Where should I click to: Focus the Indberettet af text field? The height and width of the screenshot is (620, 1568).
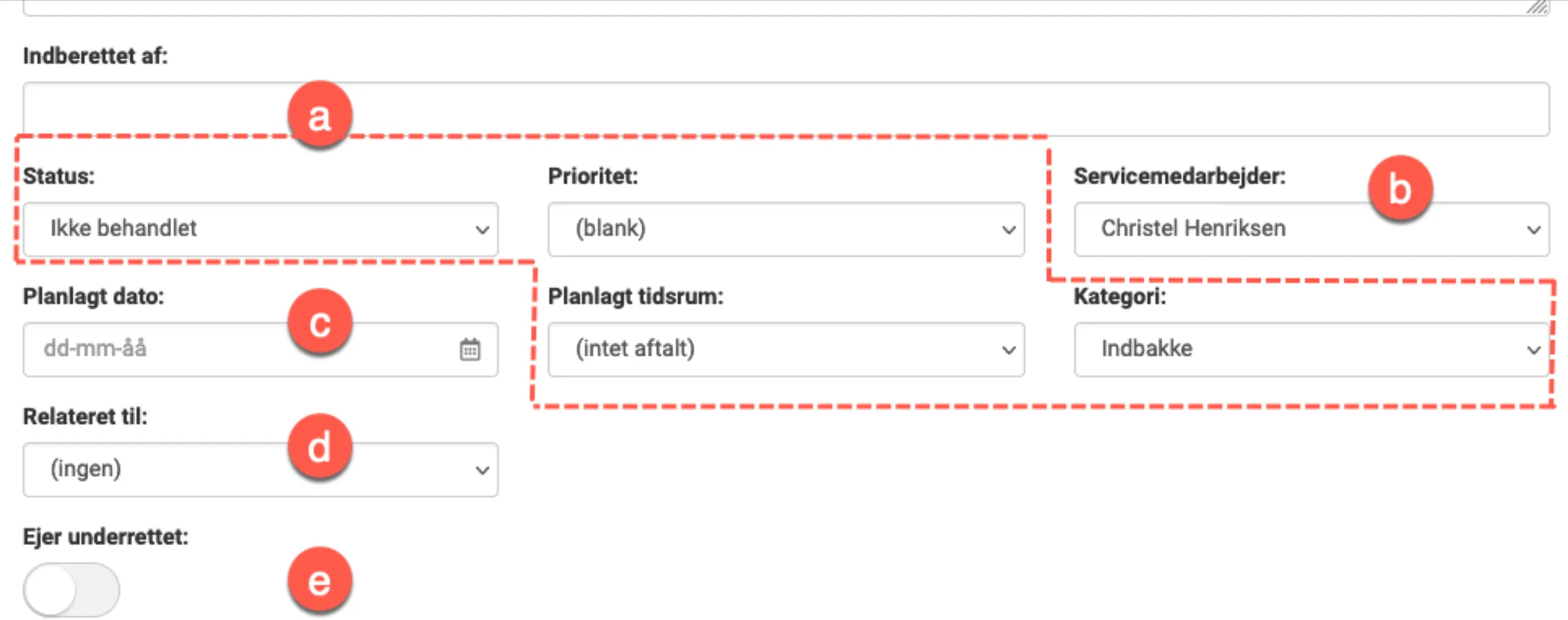[x=785, y=109]
